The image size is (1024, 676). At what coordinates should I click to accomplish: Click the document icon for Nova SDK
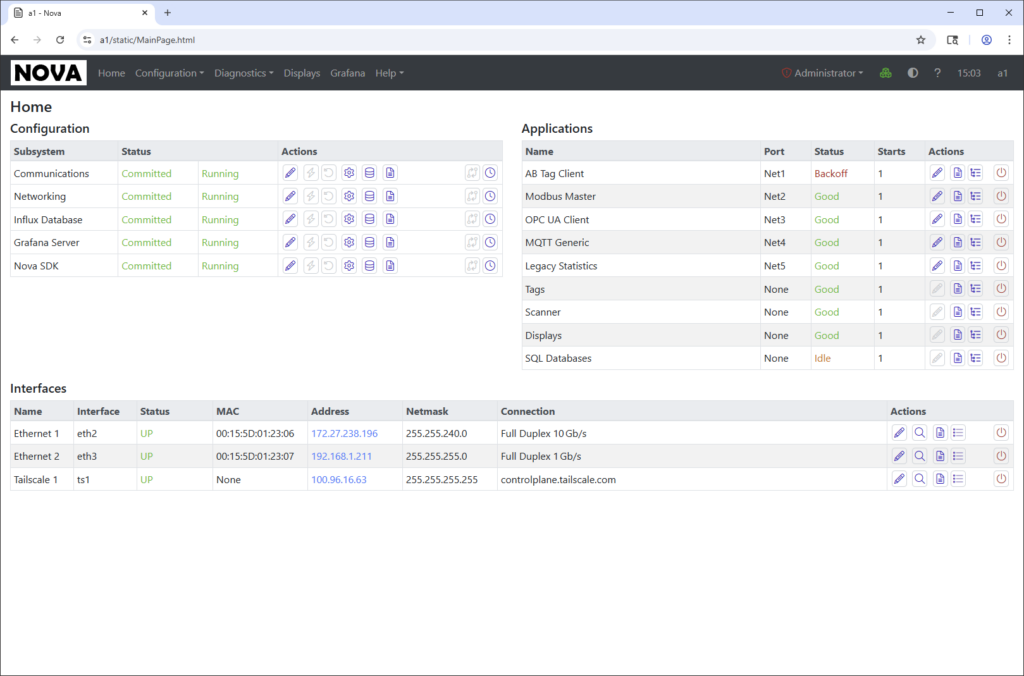tap(390, 266)
